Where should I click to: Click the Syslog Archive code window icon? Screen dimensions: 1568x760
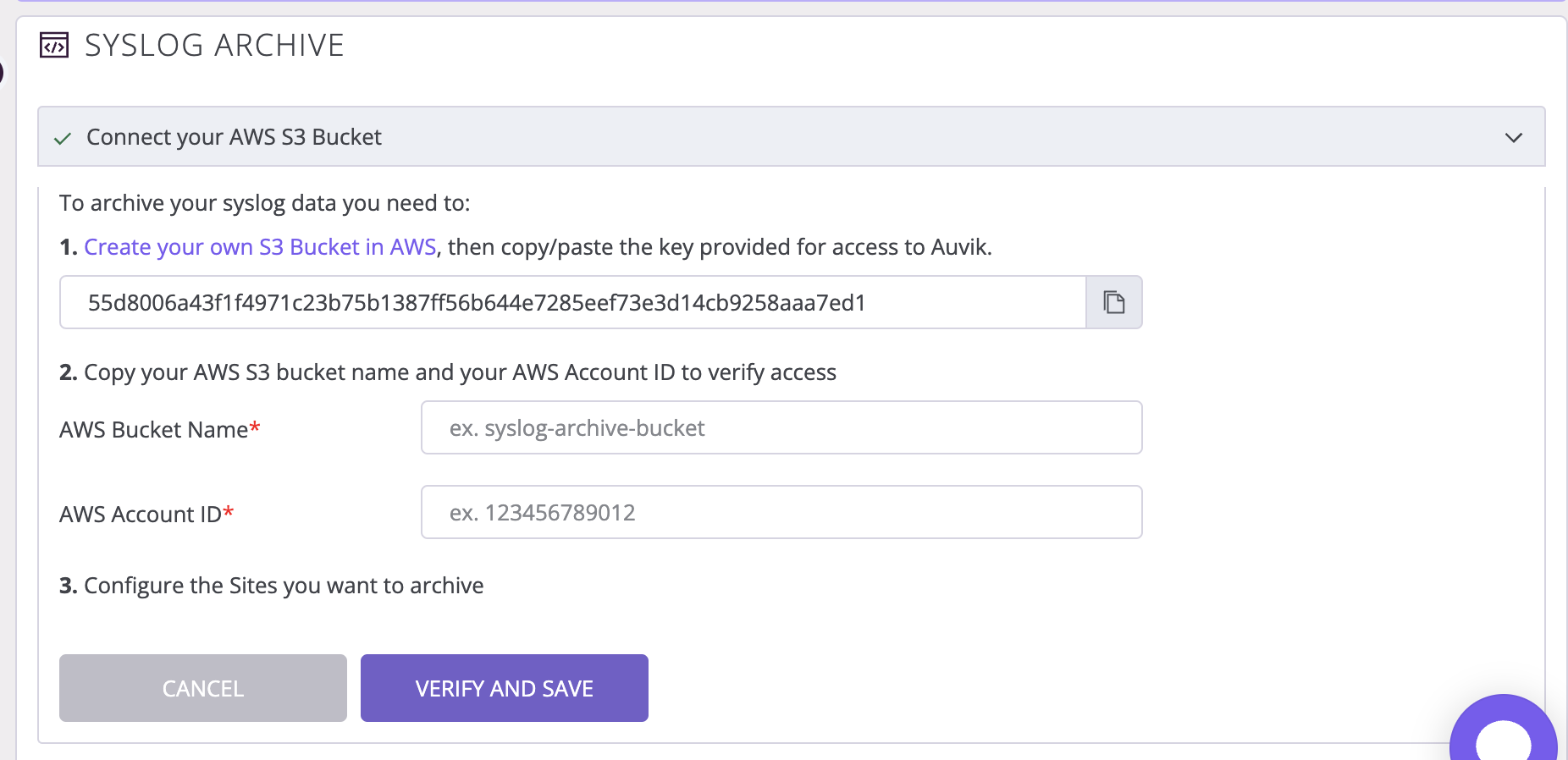(54, 45)
